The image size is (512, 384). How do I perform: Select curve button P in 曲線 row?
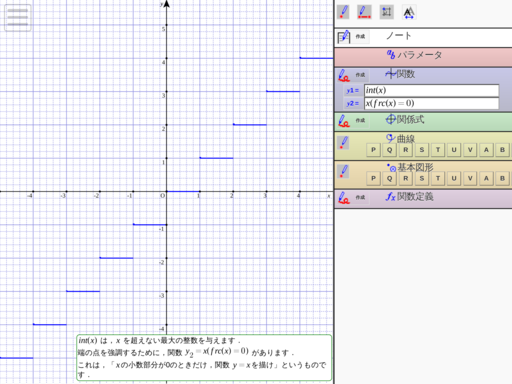point(373,150)
